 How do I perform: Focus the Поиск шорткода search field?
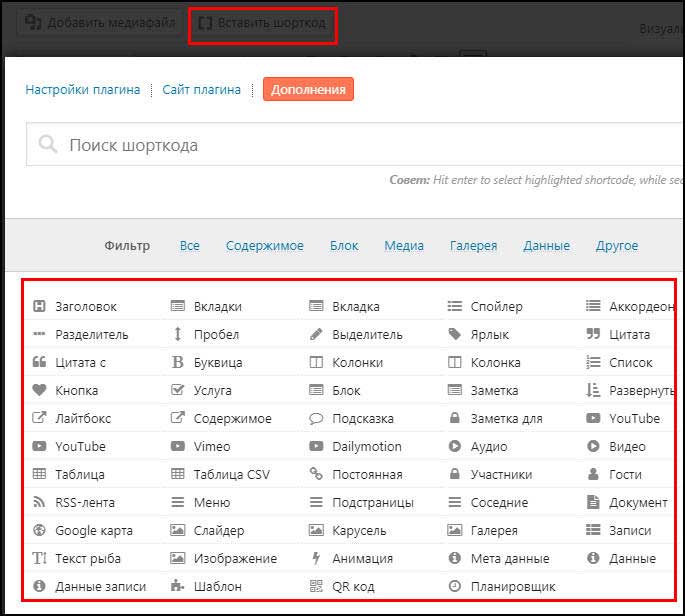coord(355,144)
